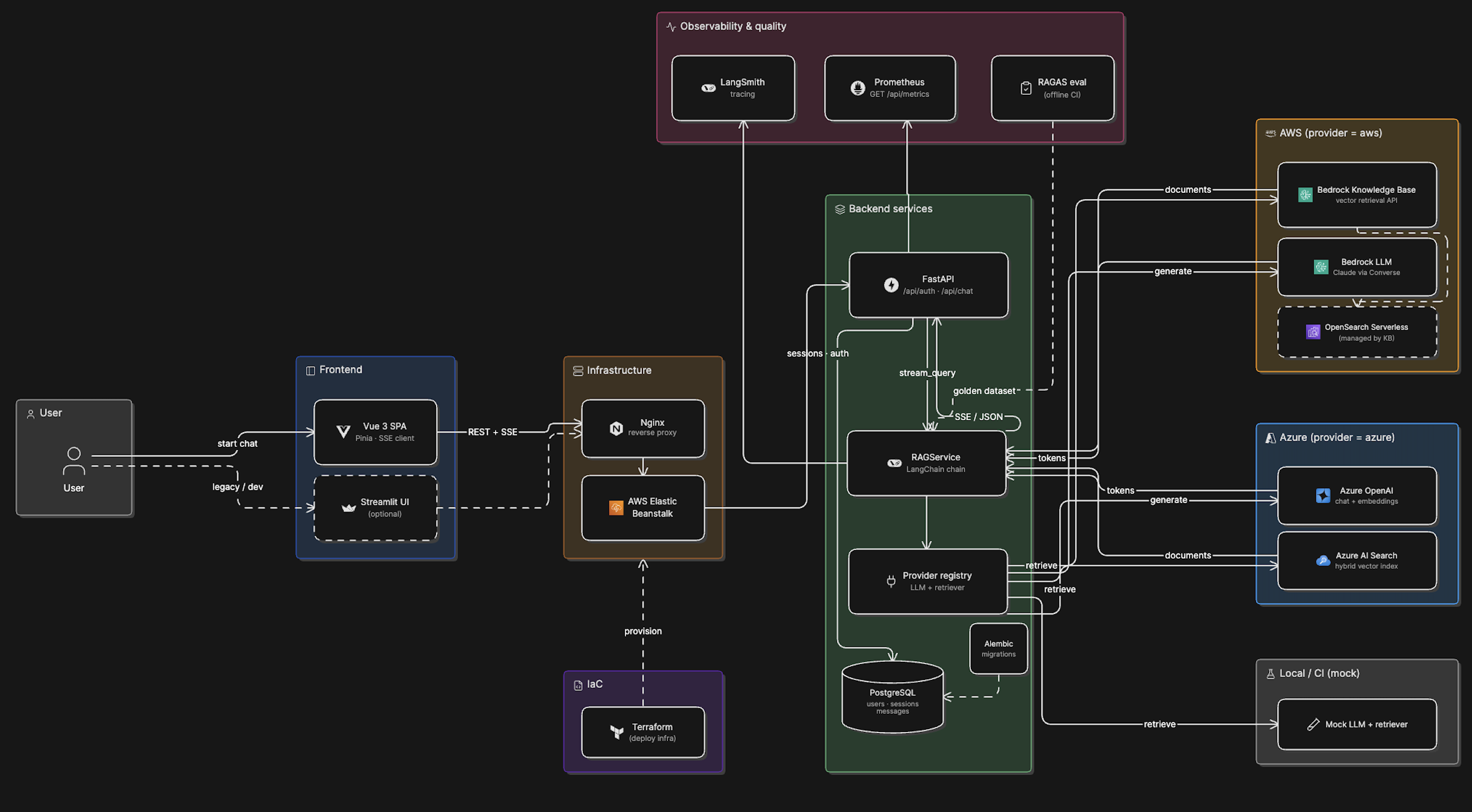Viewport: 1472px width, 812px height.
Task: Click the OpenSearch Serverless icon
Action: point(1313,332)
